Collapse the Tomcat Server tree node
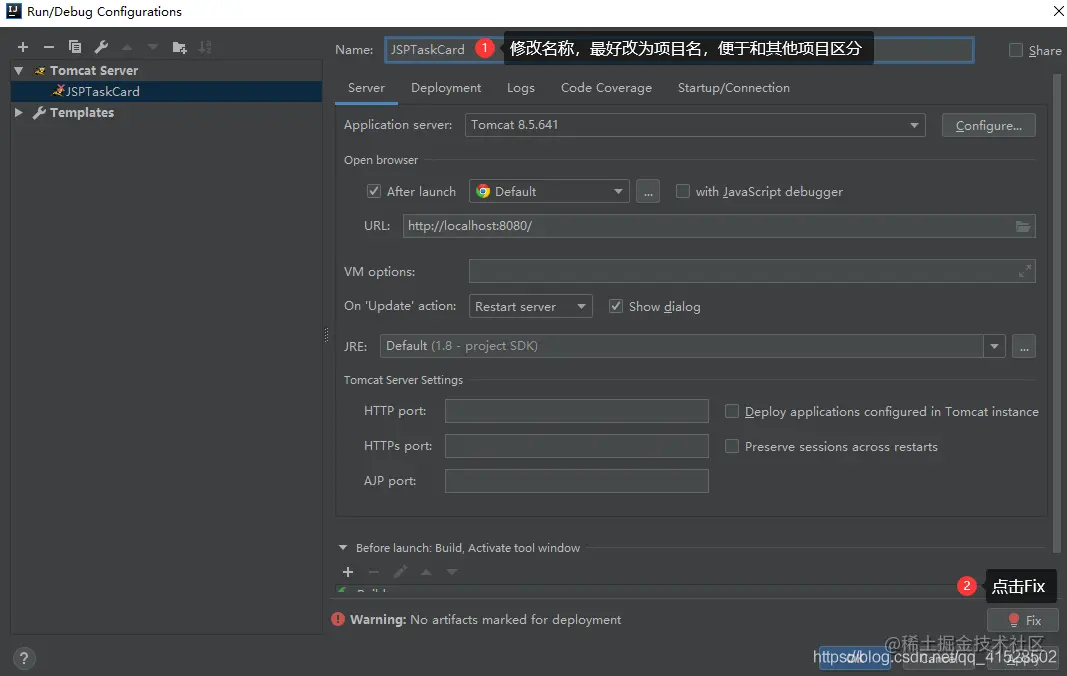 click(19, 71)
